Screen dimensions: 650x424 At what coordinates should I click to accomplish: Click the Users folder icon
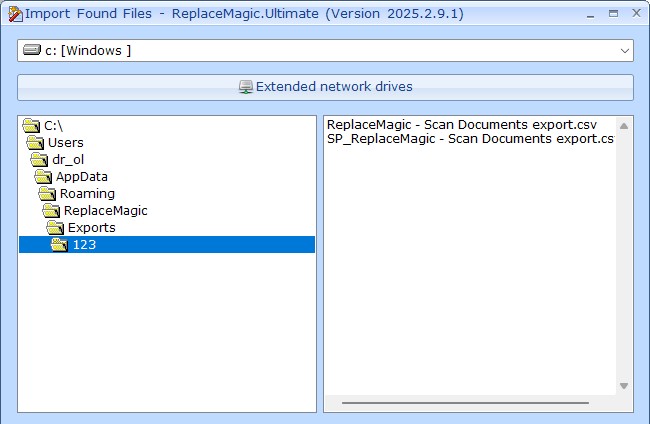click(x=35, y=143)
